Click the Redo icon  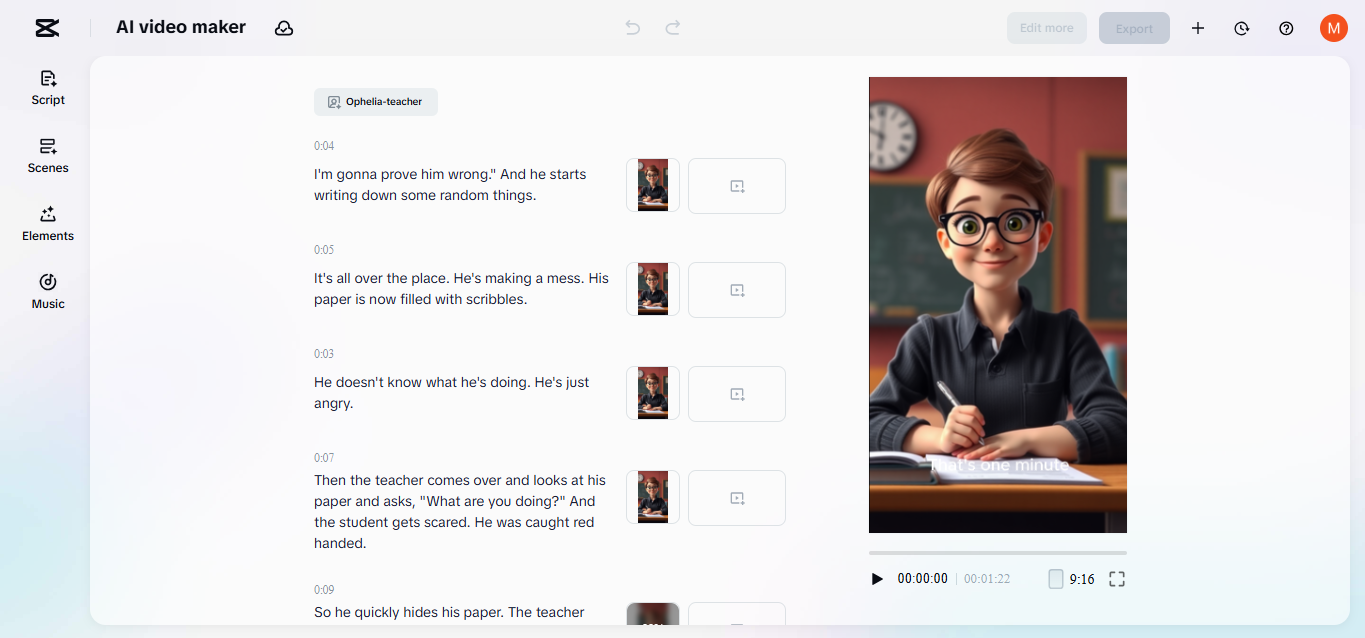pyautogui.click(x=672, y=28)
